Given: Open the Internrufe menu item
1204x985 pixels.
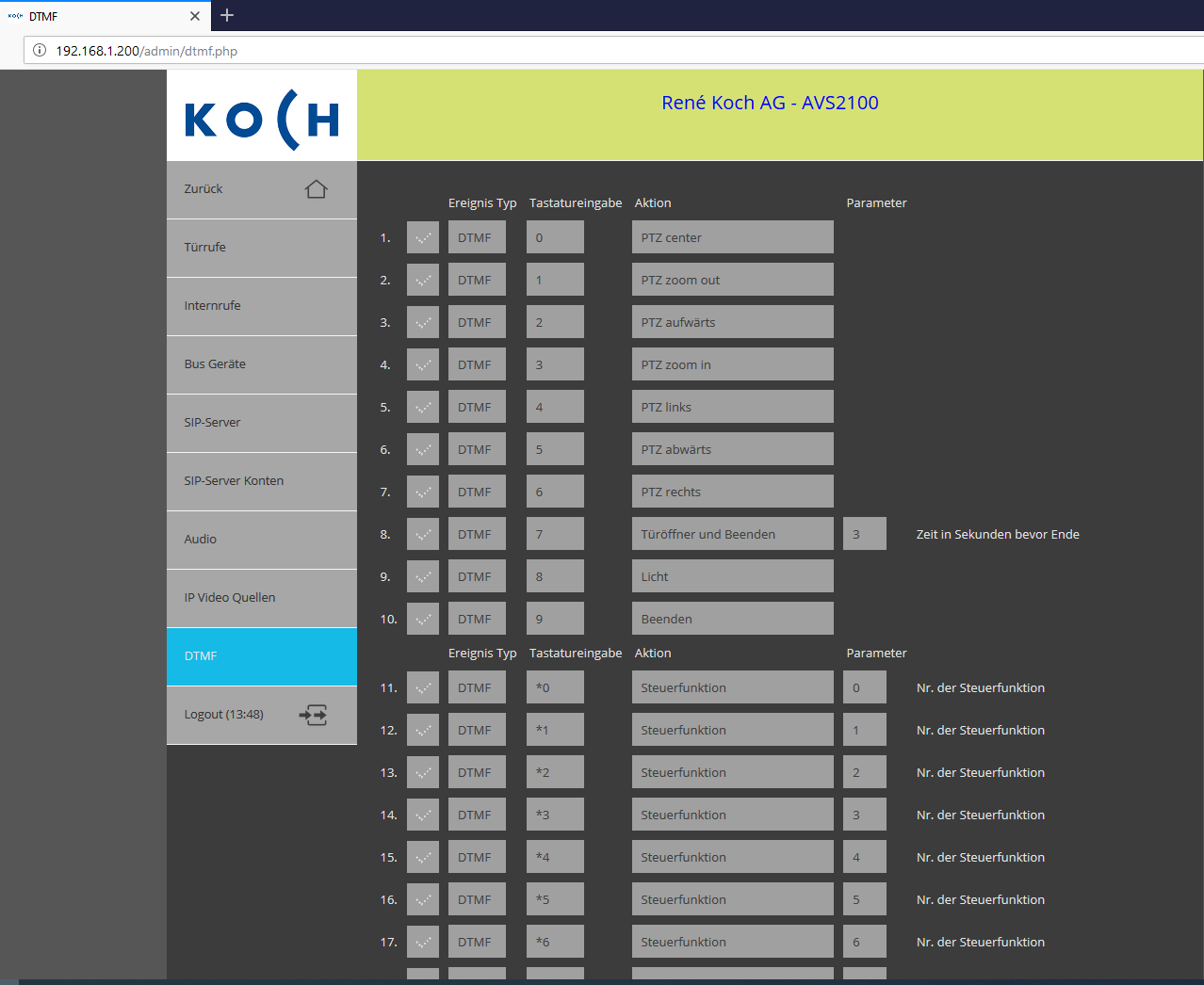Looking at the screenshot, I should [262, 306].
